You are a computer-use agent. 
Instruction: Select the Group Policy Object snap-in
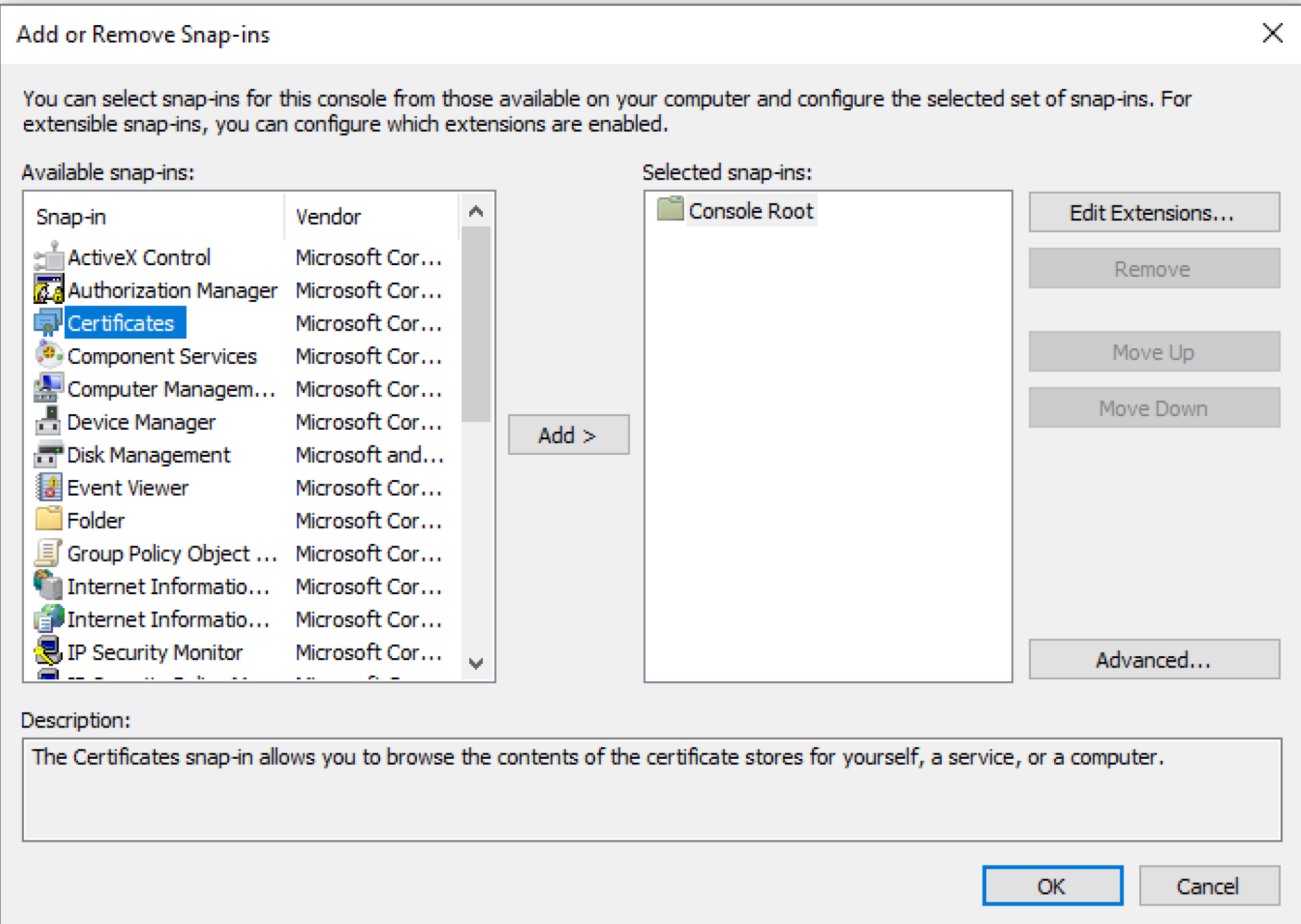coord(172,553)
